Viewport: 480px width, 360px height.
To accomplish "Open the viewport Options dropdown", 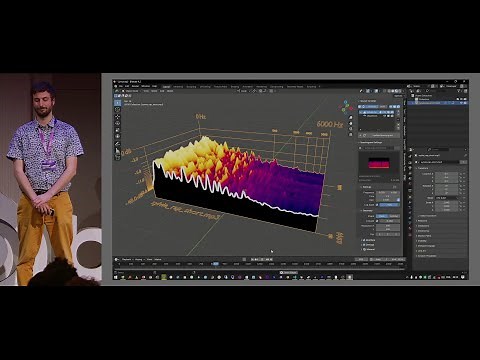I will tap(398, 96).
